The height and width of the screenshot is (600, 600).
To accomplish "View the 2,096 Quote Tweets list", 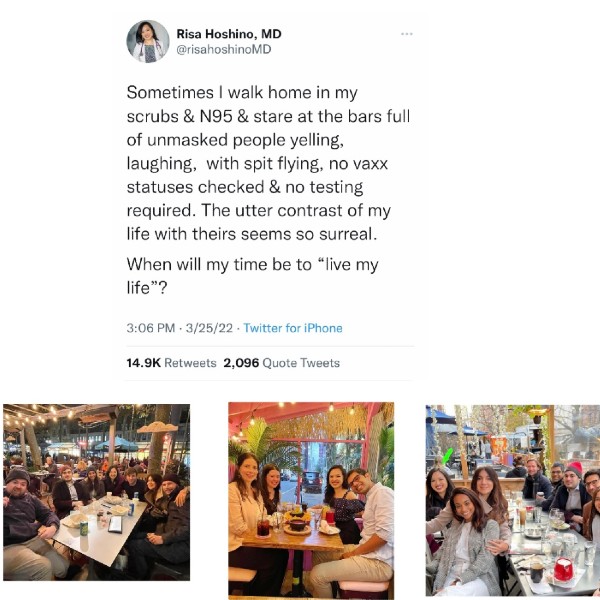I will [x=282, y=363].
